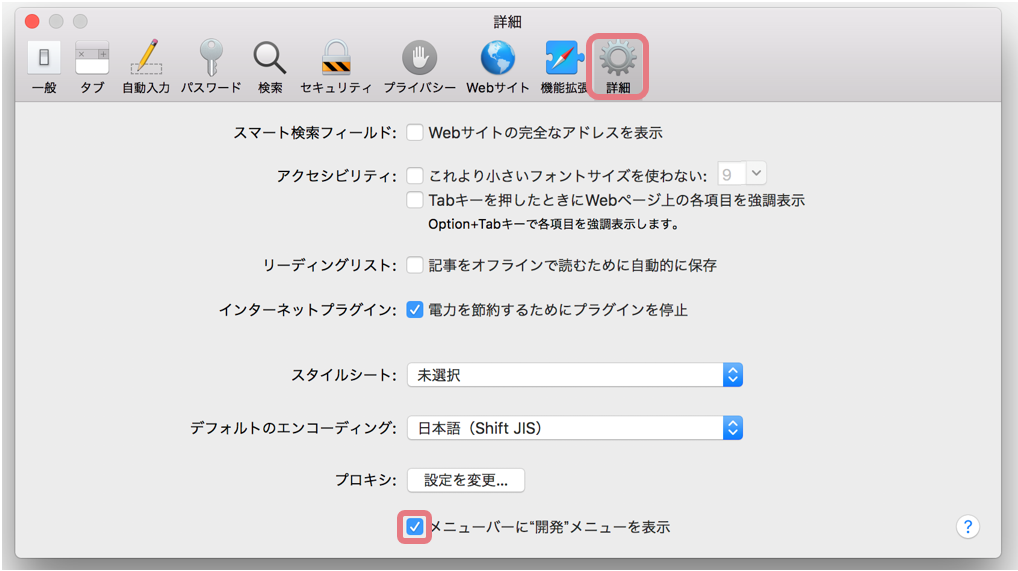Enable Tabキー highlight items checkbox
This screenshot has width=1018, height=571.
(x=415, y=199)
